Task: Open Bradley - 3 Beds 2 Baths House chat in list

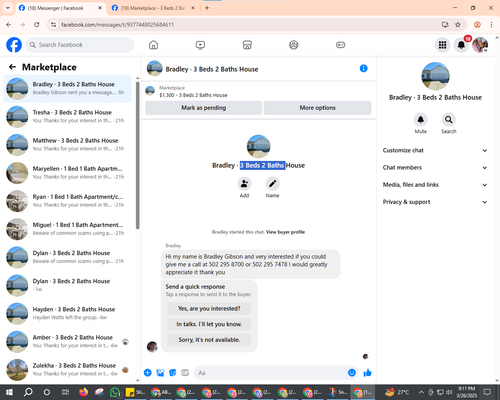Action: tap(67, 89)
